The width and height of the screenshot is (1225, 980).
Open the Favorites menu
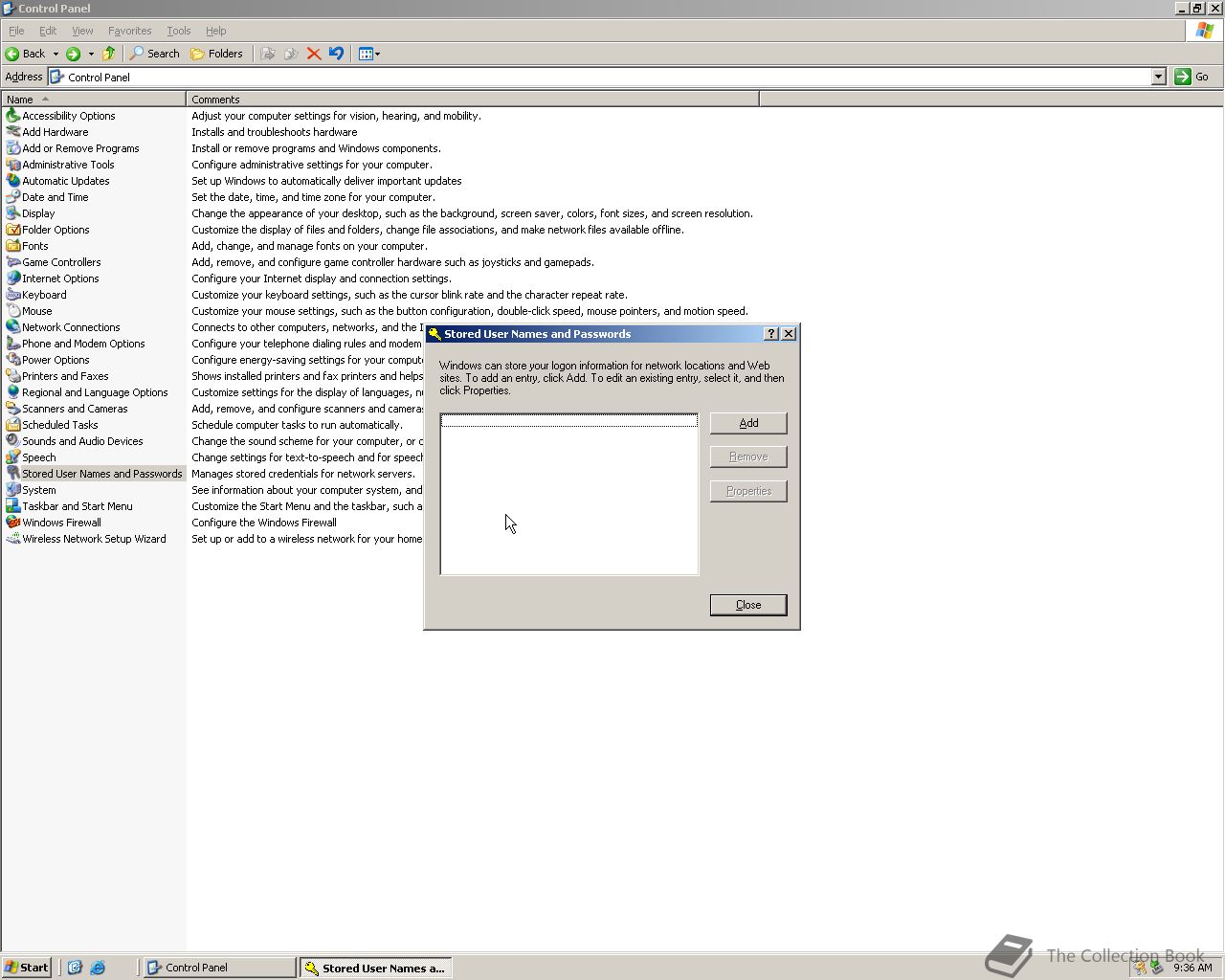[x=130, y=31]
